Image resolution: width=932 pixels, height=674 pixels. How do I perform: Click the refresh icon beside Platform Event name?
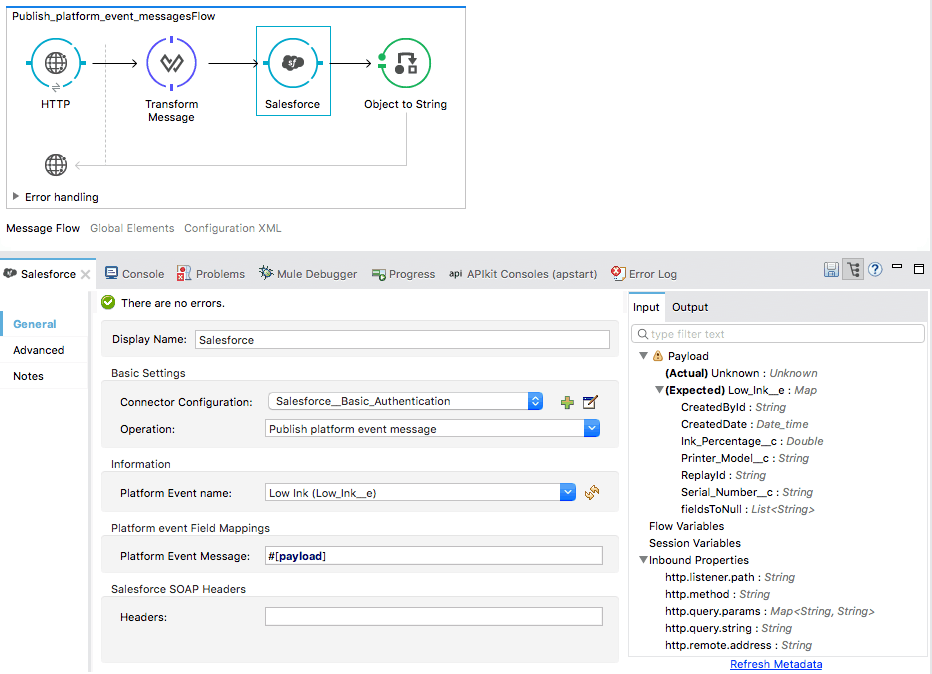coord(592,492)
